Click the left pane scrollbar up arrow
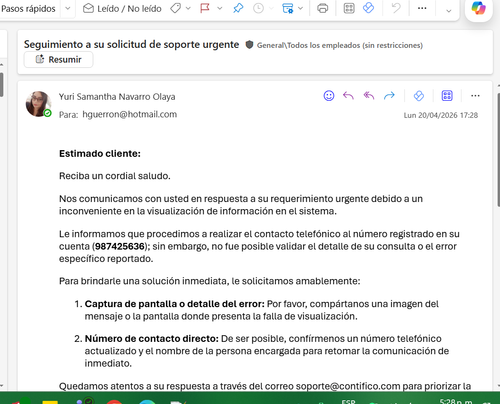Image resolution: width=500 pixels, height=404 pixels. (1, 64)
